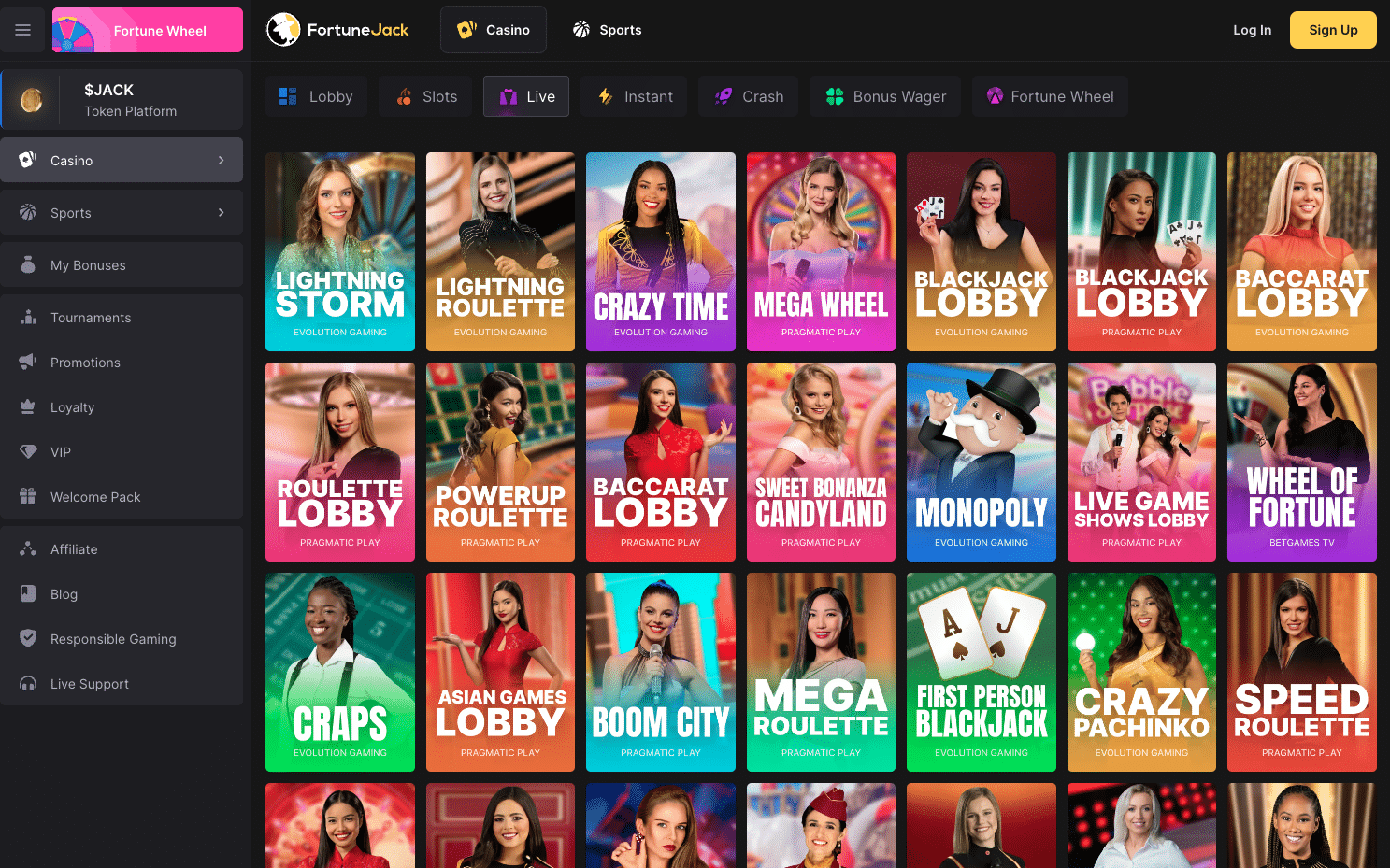Open the Roulette Lobby game

tap(340, 462)
